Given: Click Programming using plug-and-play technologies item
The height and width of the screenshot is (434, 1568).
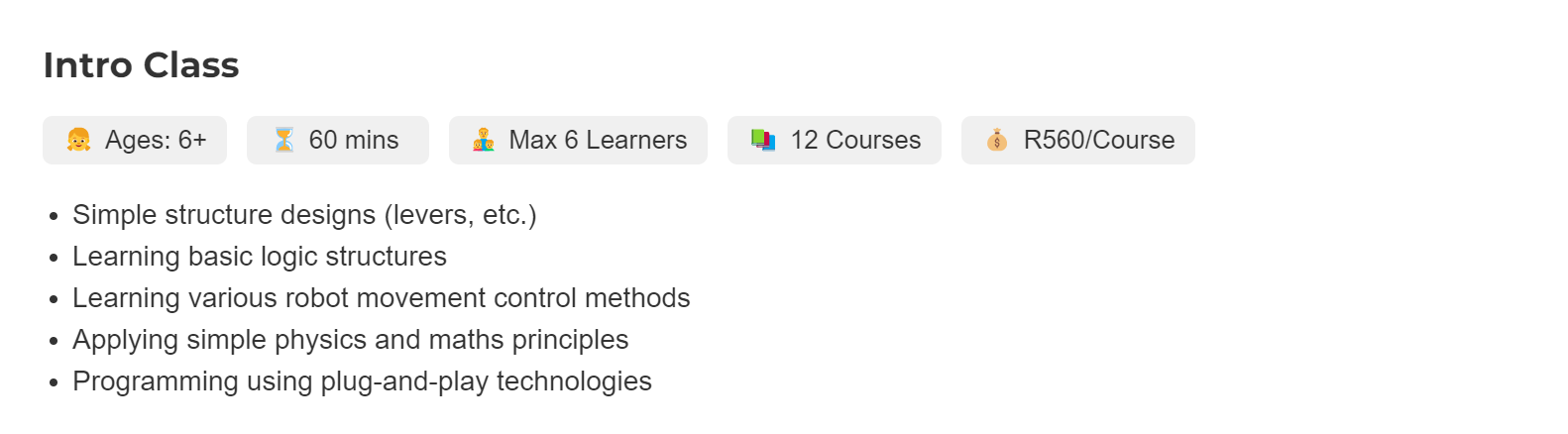Looking at the screenshot, I should [x=362, y=381].
